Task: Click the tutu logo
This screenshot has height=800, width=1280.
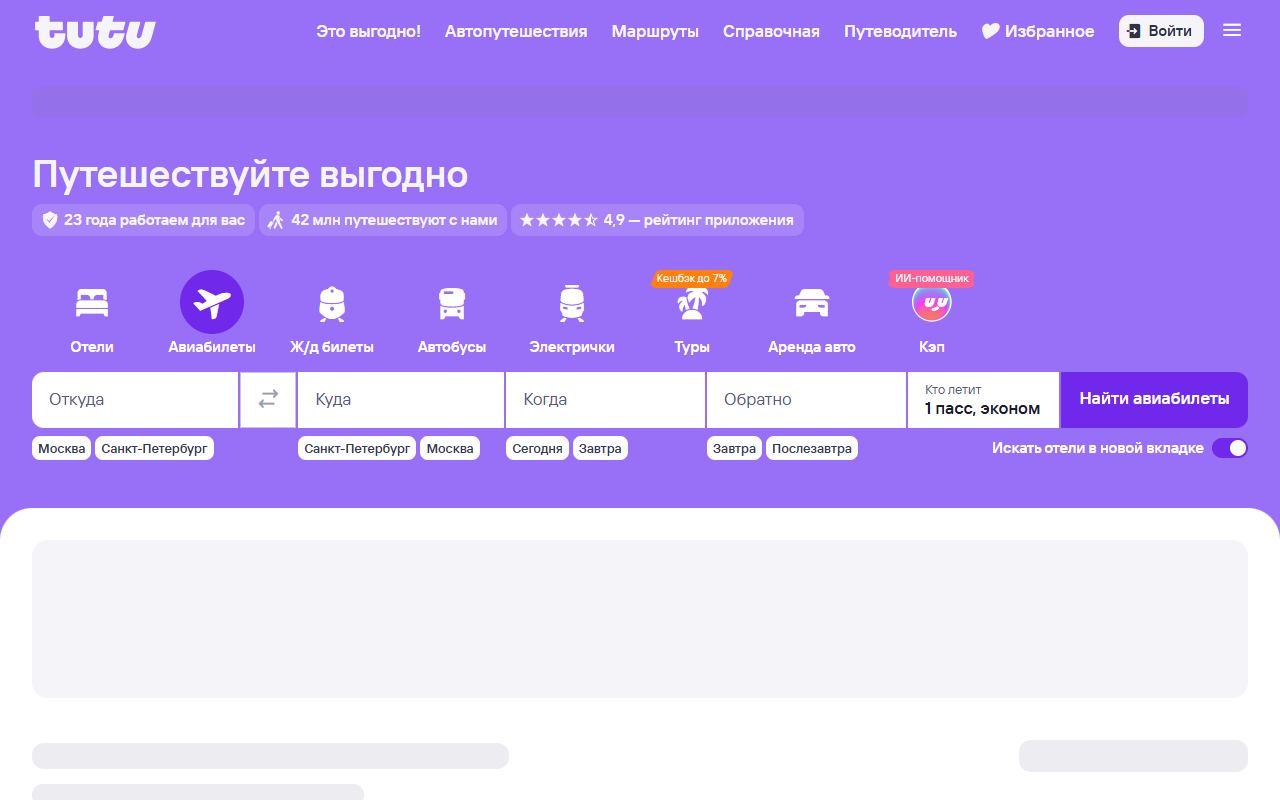Action: [95, 31]
